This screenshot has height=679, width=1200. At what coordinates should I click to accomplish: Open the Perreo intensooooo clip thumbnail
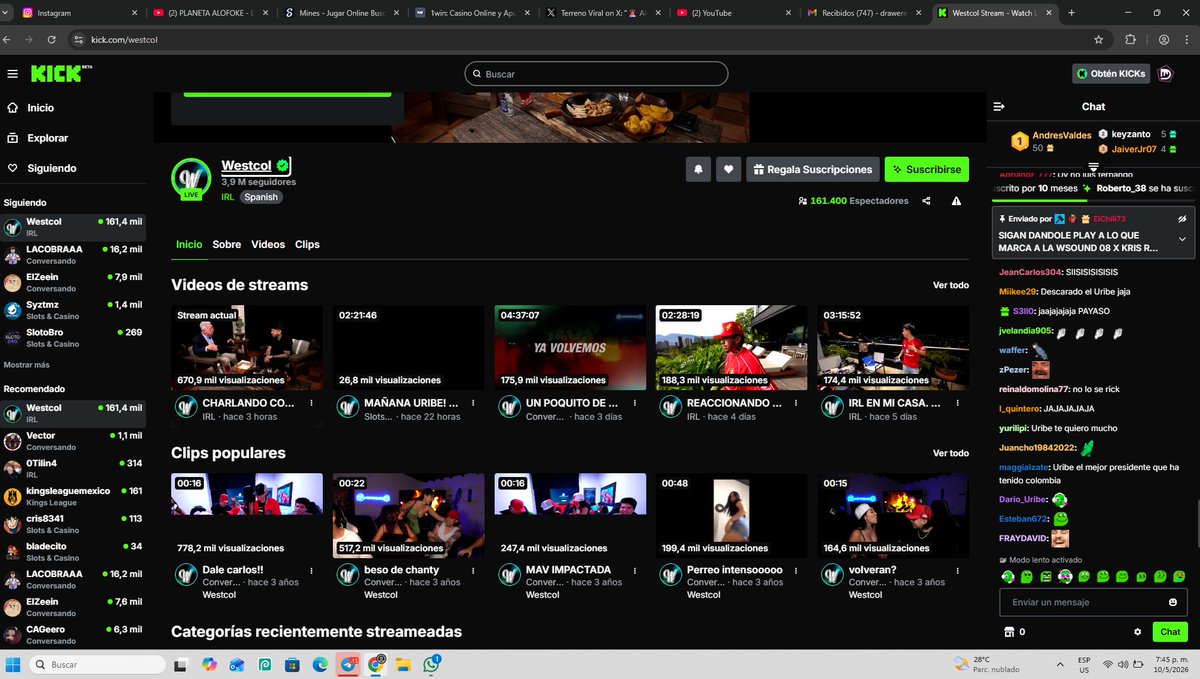click(731, 515)
